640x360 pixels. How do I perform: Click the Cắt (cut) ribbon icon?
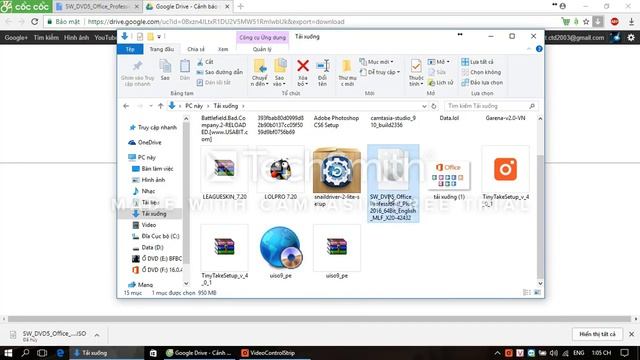[x=200, y=62]
